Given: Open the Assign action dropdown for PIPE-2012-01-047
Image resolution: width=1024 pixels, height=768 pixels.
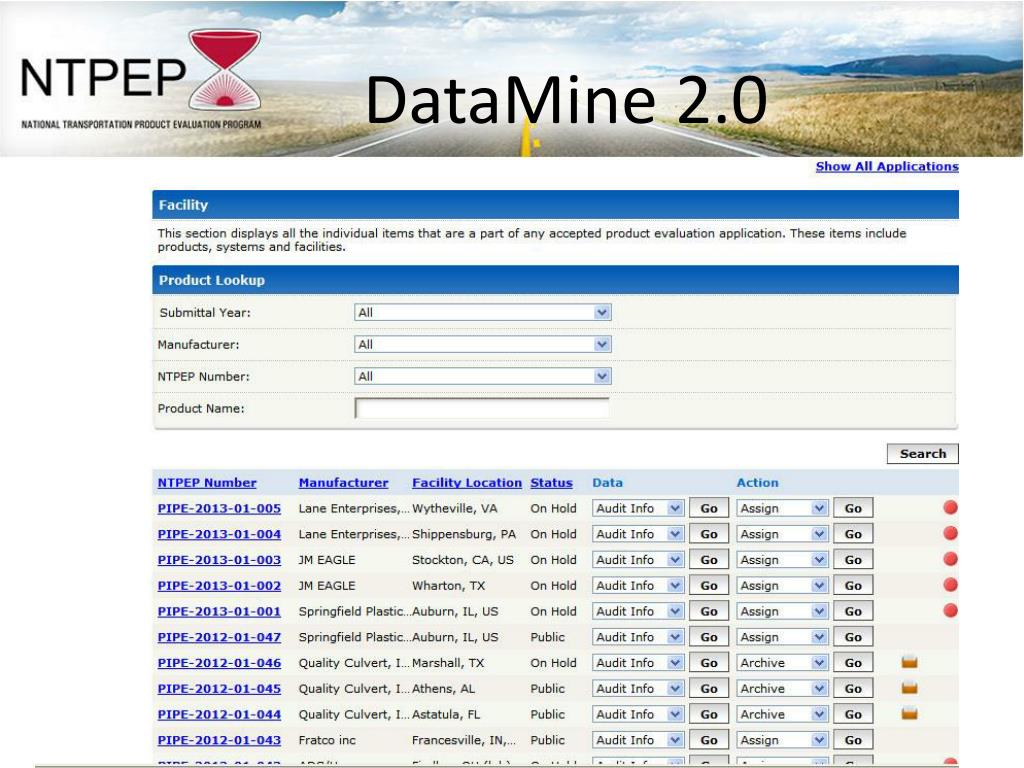Looking at the screenshot, I should pos(782,637).
